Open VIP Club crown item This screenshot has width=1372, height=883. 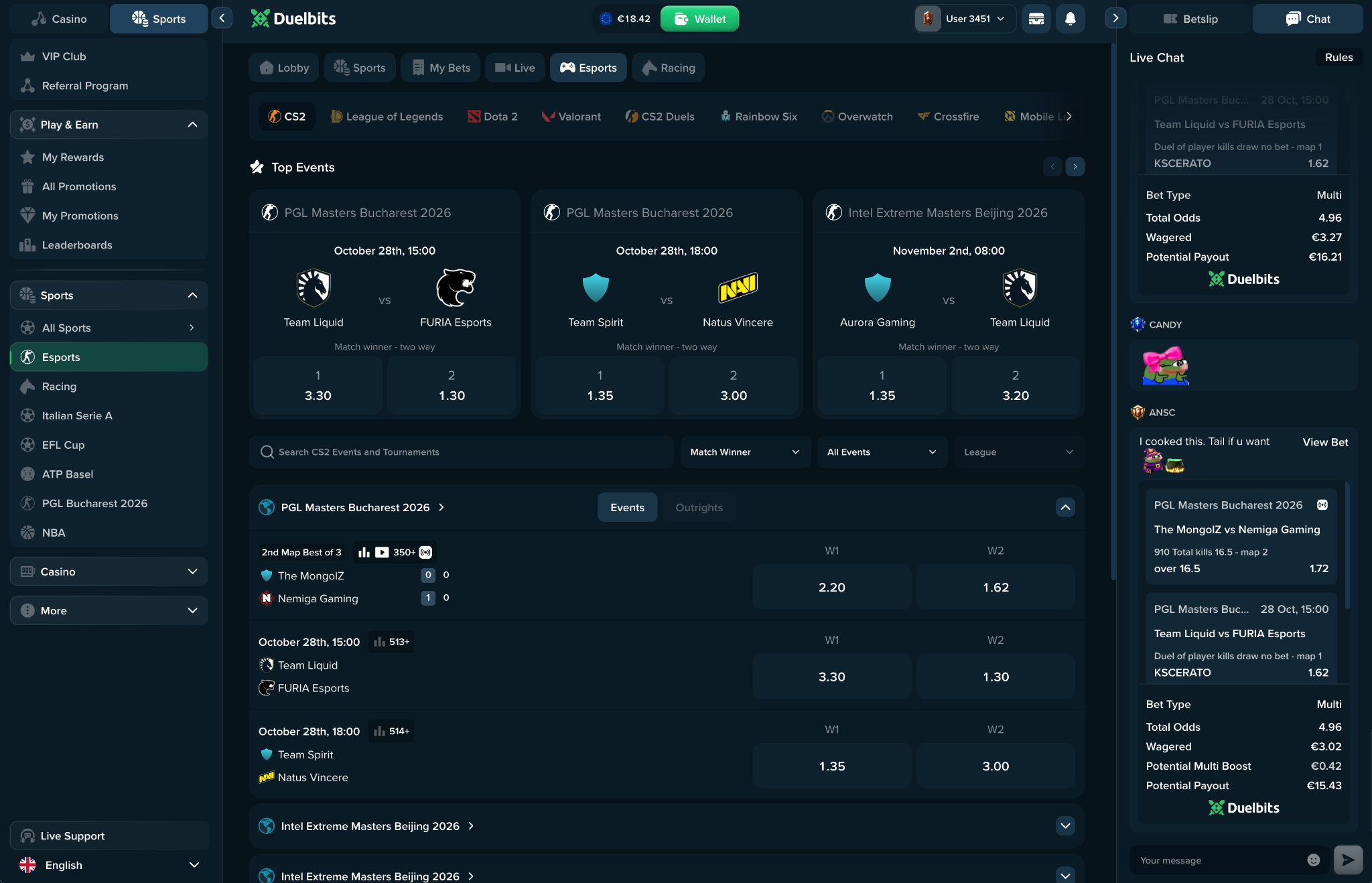[109, 56]
